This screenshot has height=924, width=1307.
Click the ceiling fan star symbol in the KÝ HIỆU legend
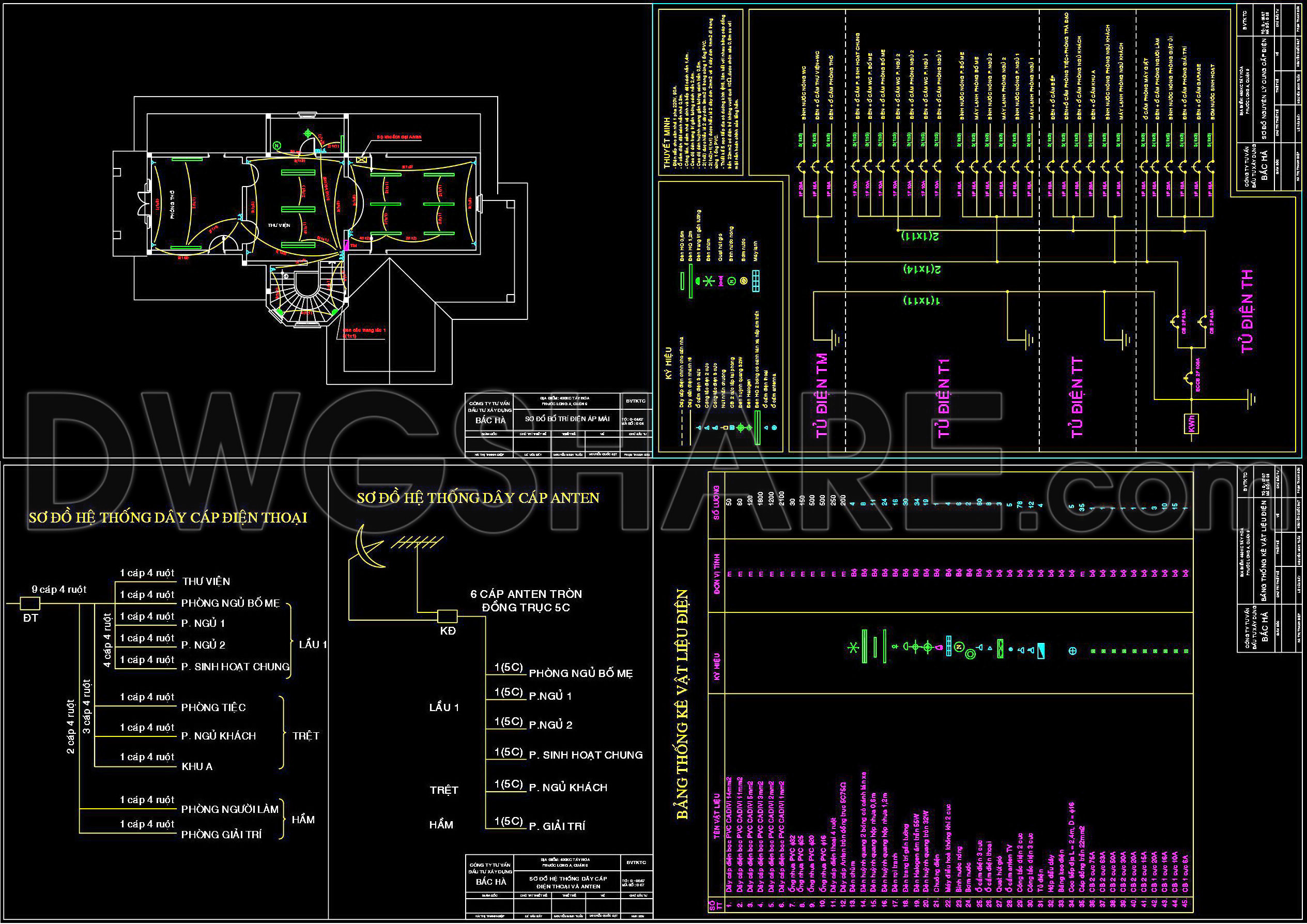coord(709,281)
